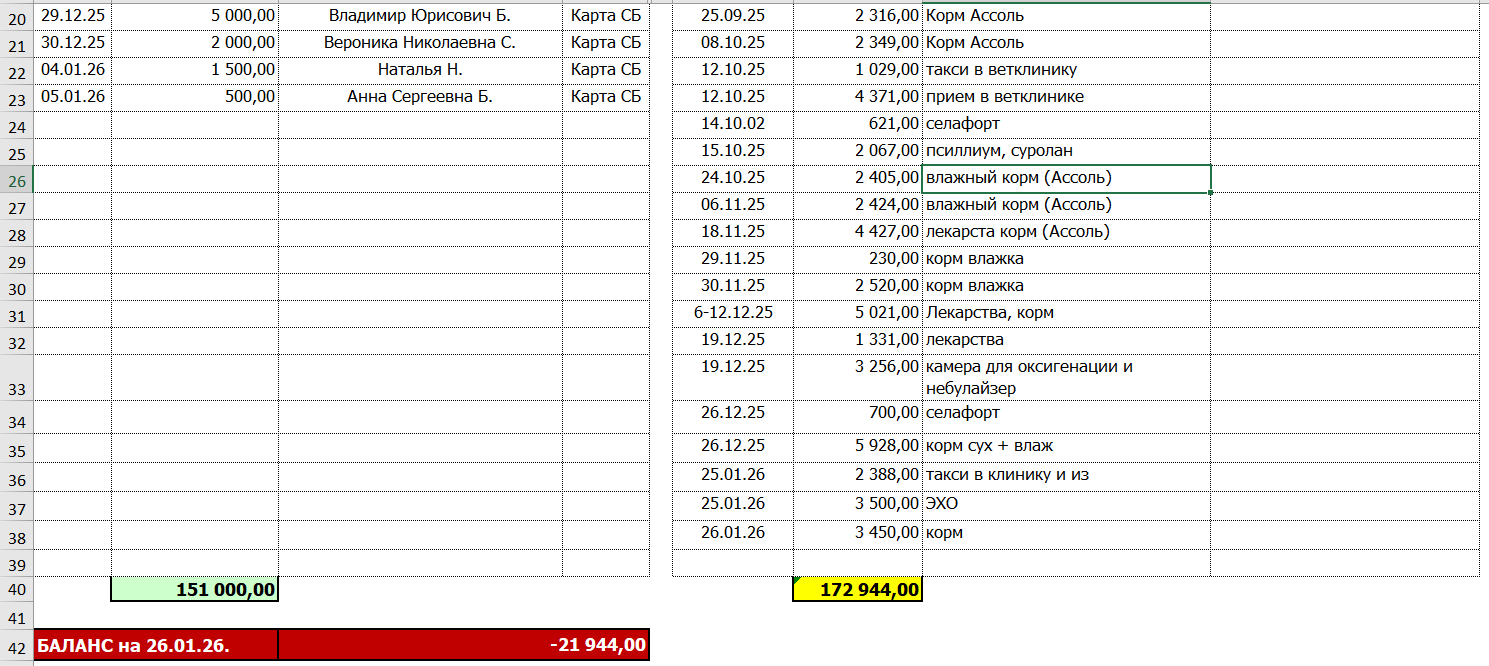Select the cell Анна Сергеевна Б.
1489x666 pixels.
(420, 97)
